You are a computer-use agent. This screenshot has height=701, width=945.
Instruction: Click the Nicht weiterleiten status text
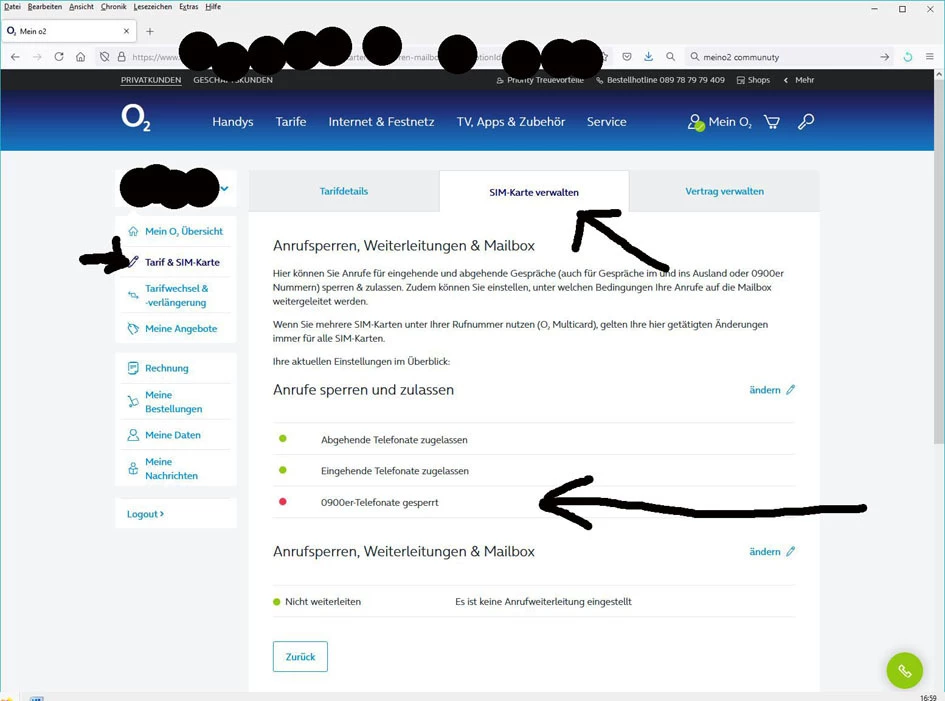click(x=323, y=602)
